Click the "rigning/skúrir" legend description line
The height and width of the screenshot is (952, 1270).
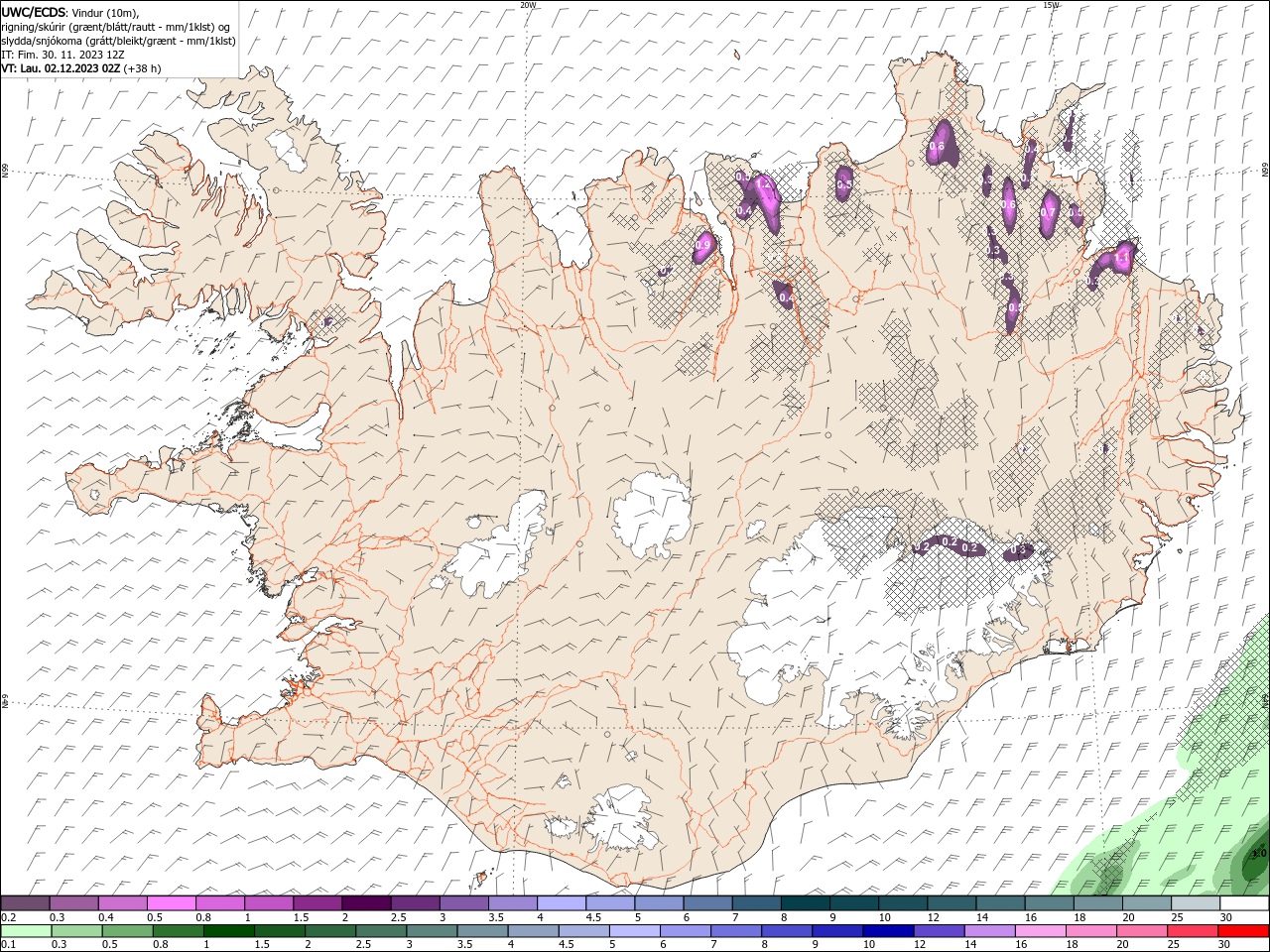pos(116,26)
